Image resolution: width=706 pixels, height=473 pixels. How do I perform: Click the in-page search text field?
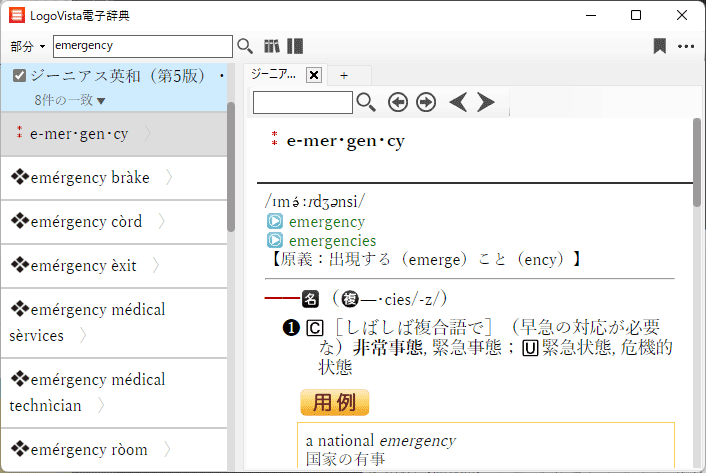[x=302, y=102]
